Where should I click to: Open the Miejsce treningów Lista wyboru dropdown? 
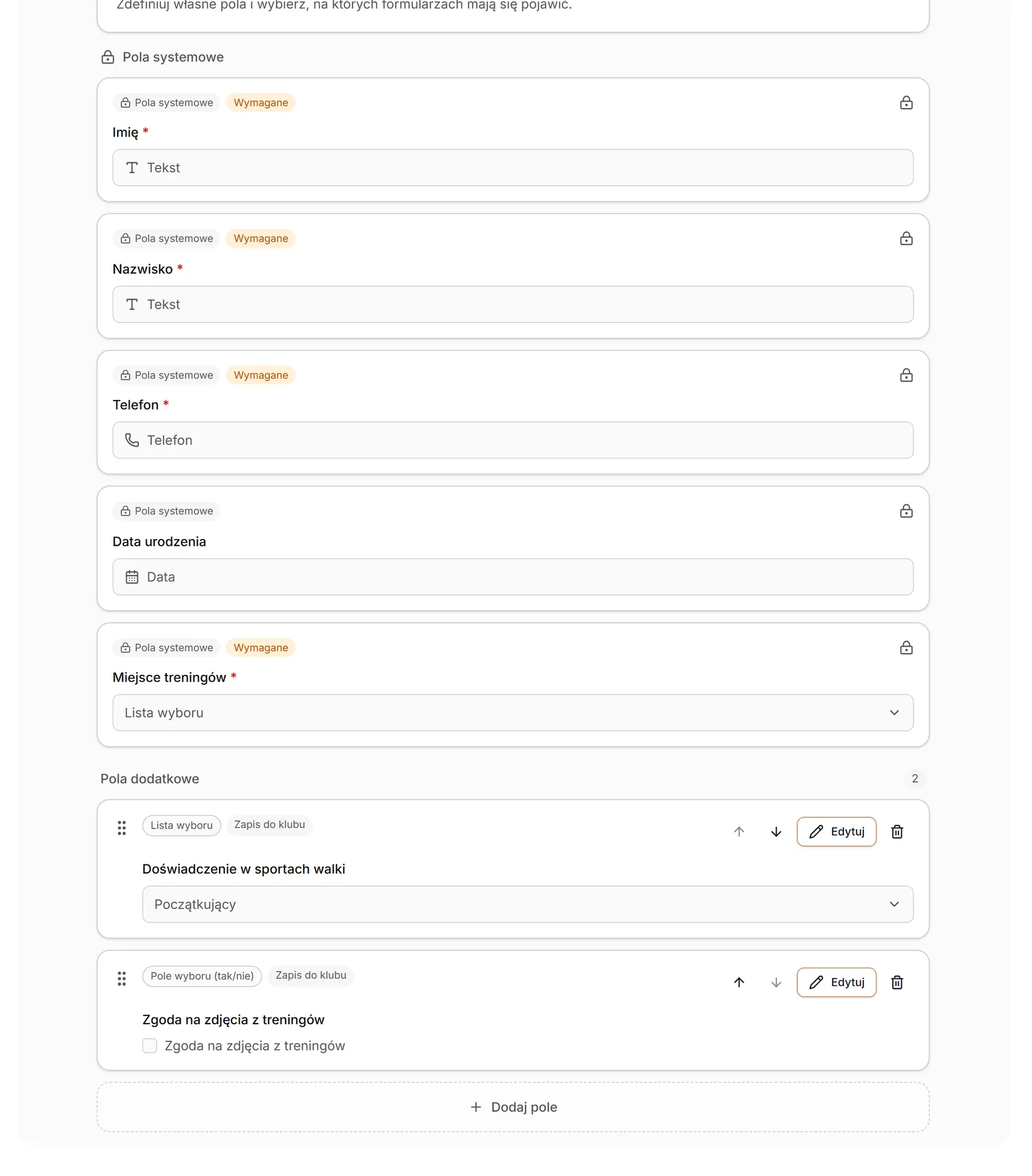pos(513,713)
